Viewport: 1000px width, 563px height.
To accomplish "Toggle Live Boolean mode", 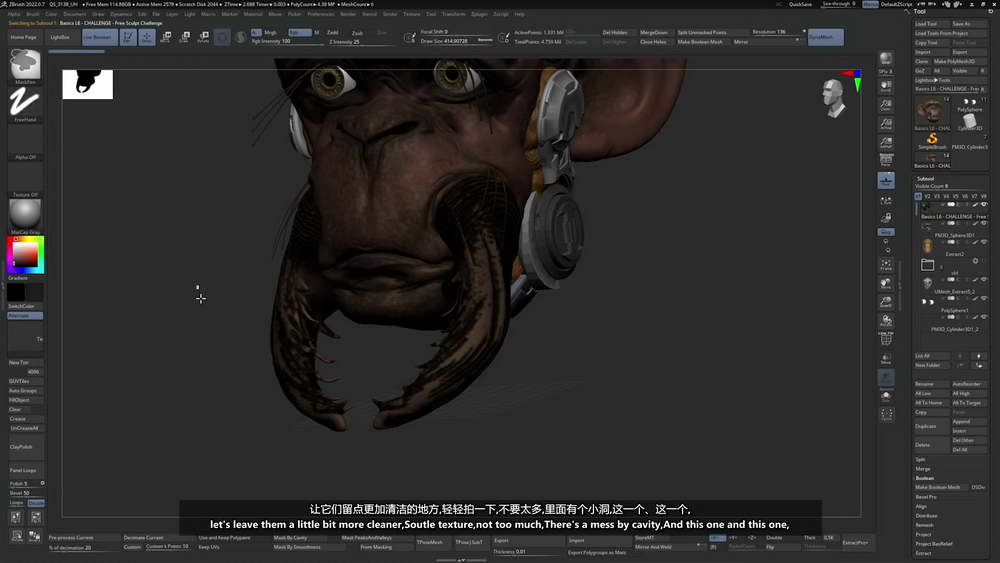I will click(99, 37).
